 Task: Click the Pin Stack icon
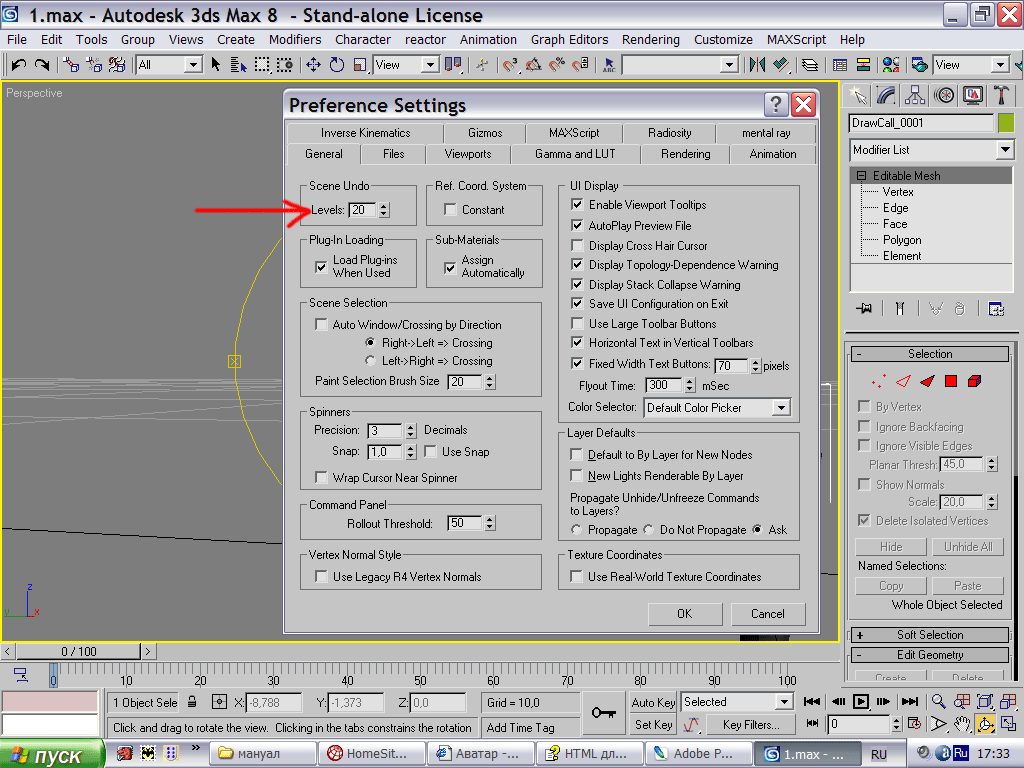[x=865, y=308]
